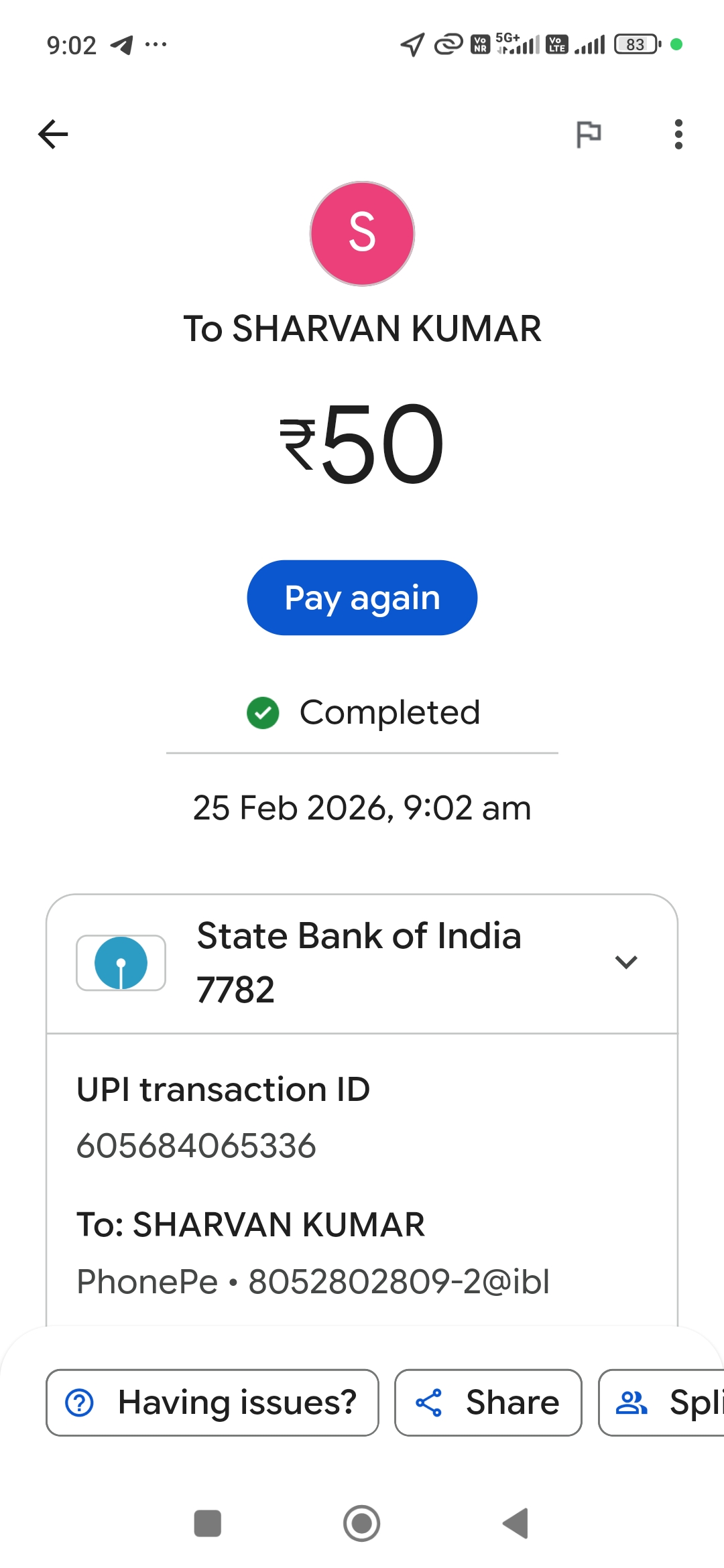This screenshot has height=1568, width=724.
Task: Tap the State Bank of India logo
Action: 121,963
